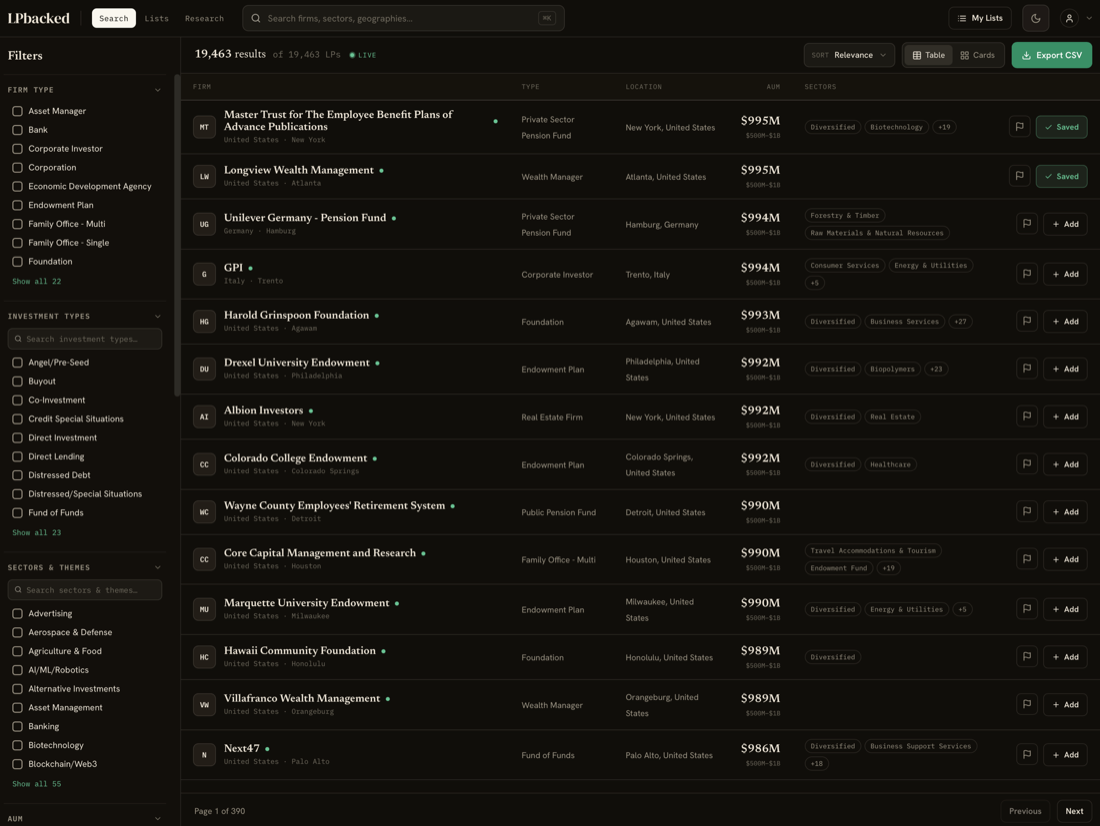Screen dimensions: 1100x826
Task: Collapse the Firm Type filter section
Action: pos(157,90)
